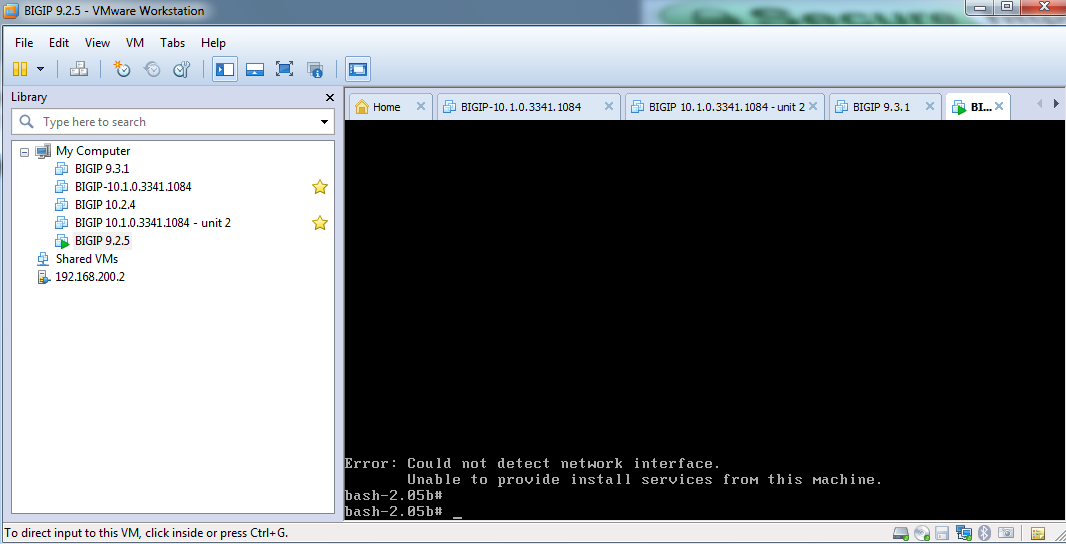1066x544 pixels.
Task: Open the library search filter dropdown
Action: coord(324,122)
